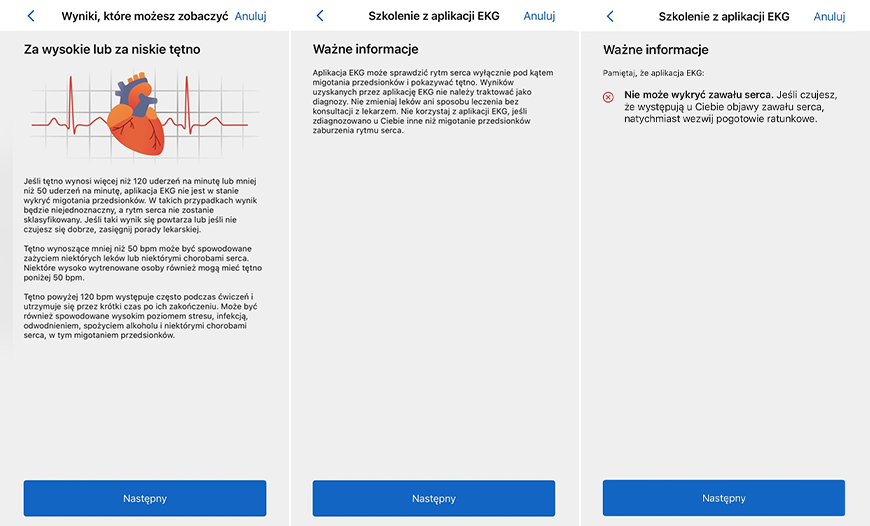Click Następny on the heart attack warning screen
The image size is (870, 526).
click(x=724, y=498)
